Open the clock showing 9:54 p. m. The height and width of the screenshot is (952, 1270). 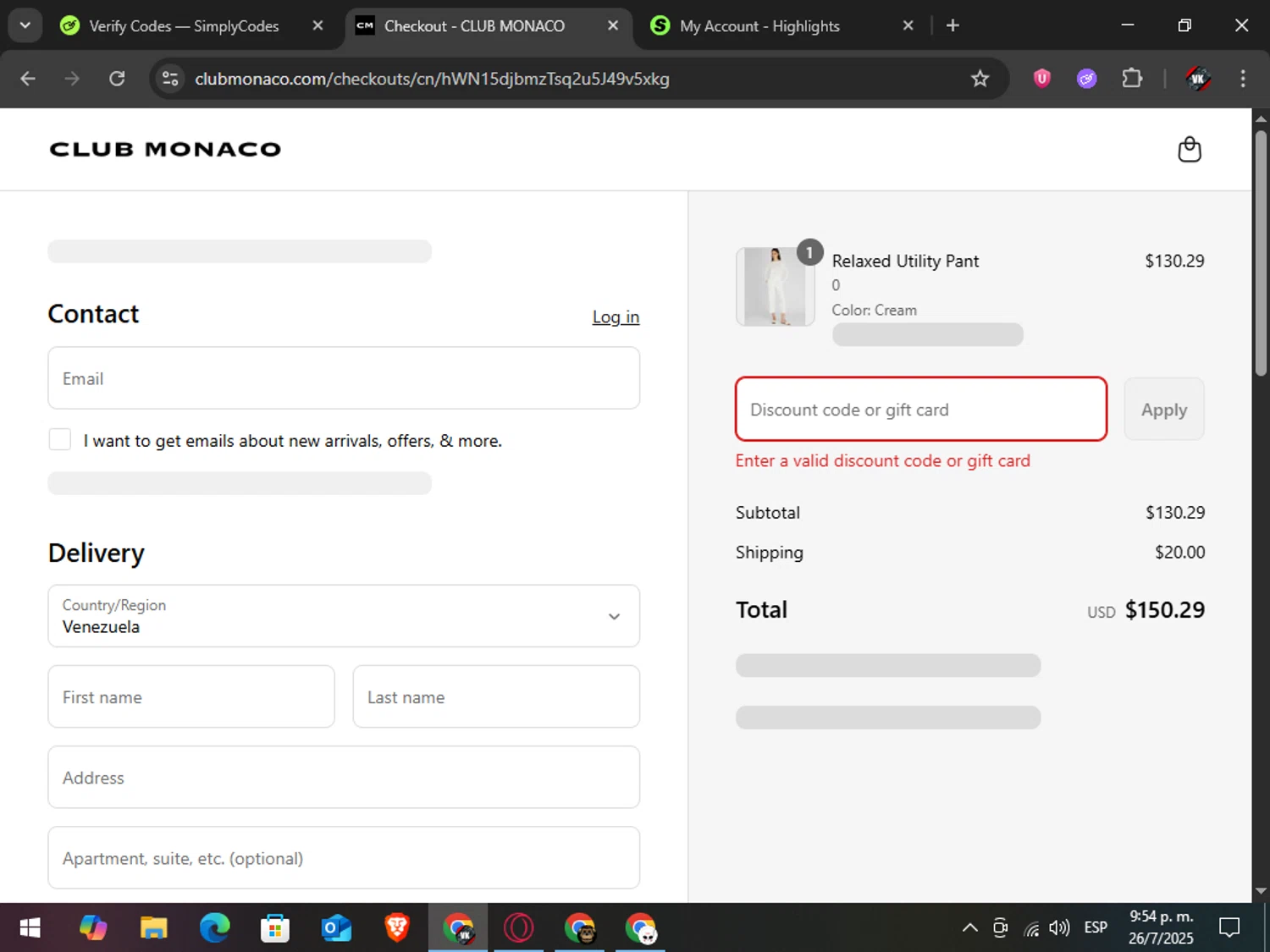[1161, 927]
